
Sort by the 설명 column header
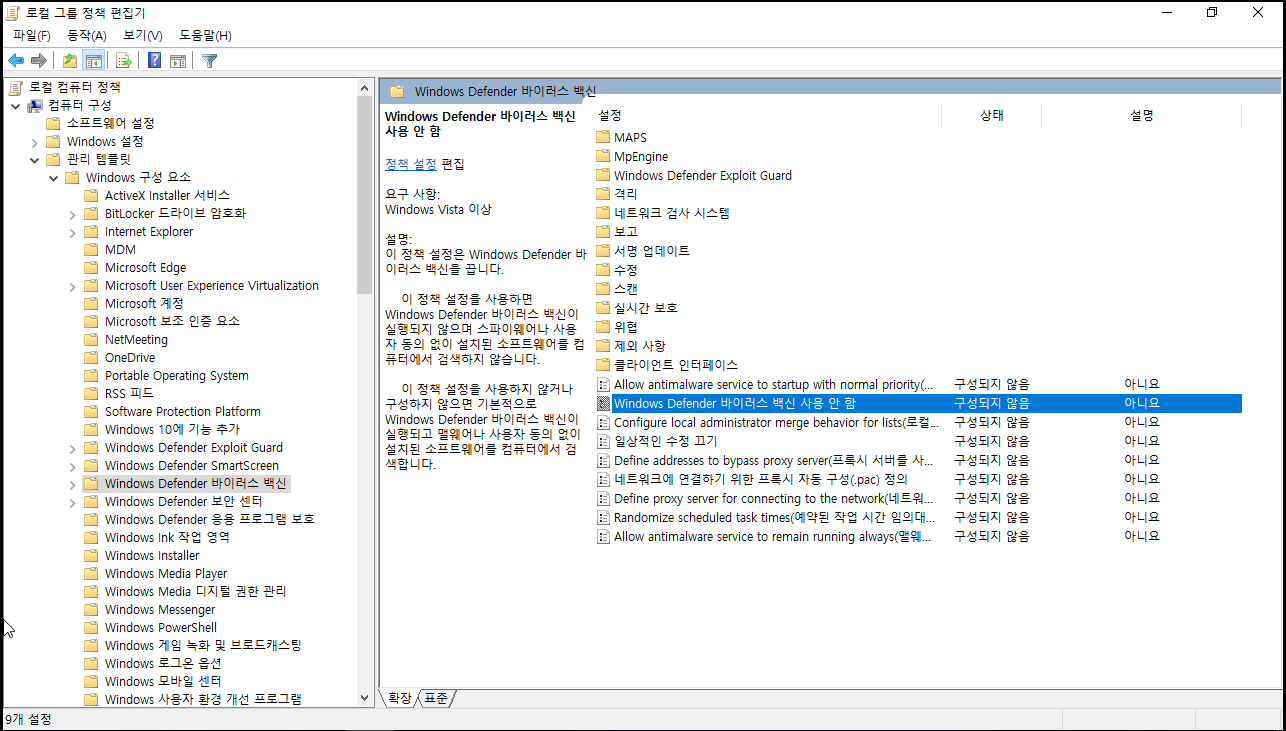point(1142,116)
